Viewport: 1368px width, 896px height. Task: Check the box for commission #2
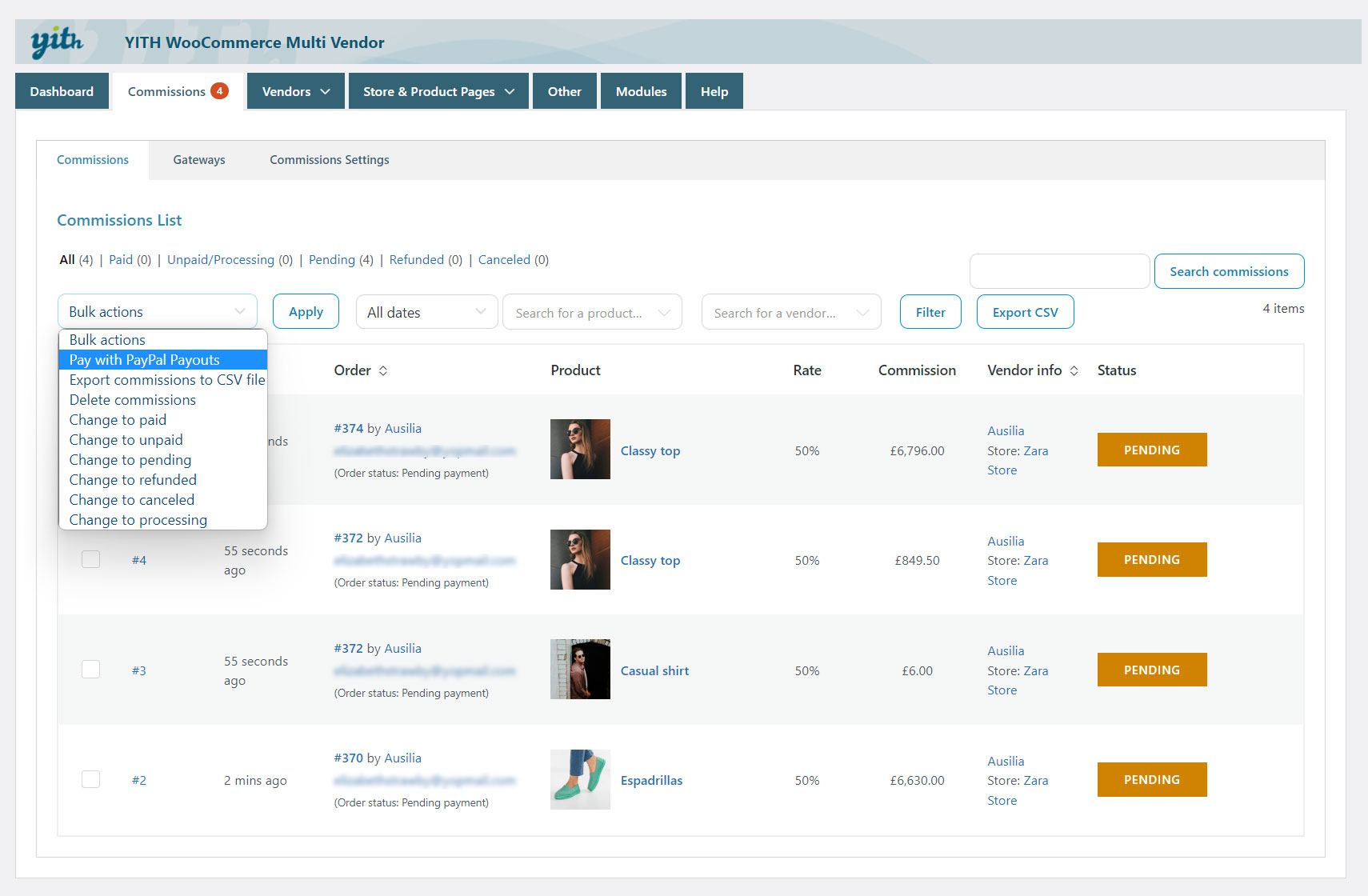coord(91,779)
